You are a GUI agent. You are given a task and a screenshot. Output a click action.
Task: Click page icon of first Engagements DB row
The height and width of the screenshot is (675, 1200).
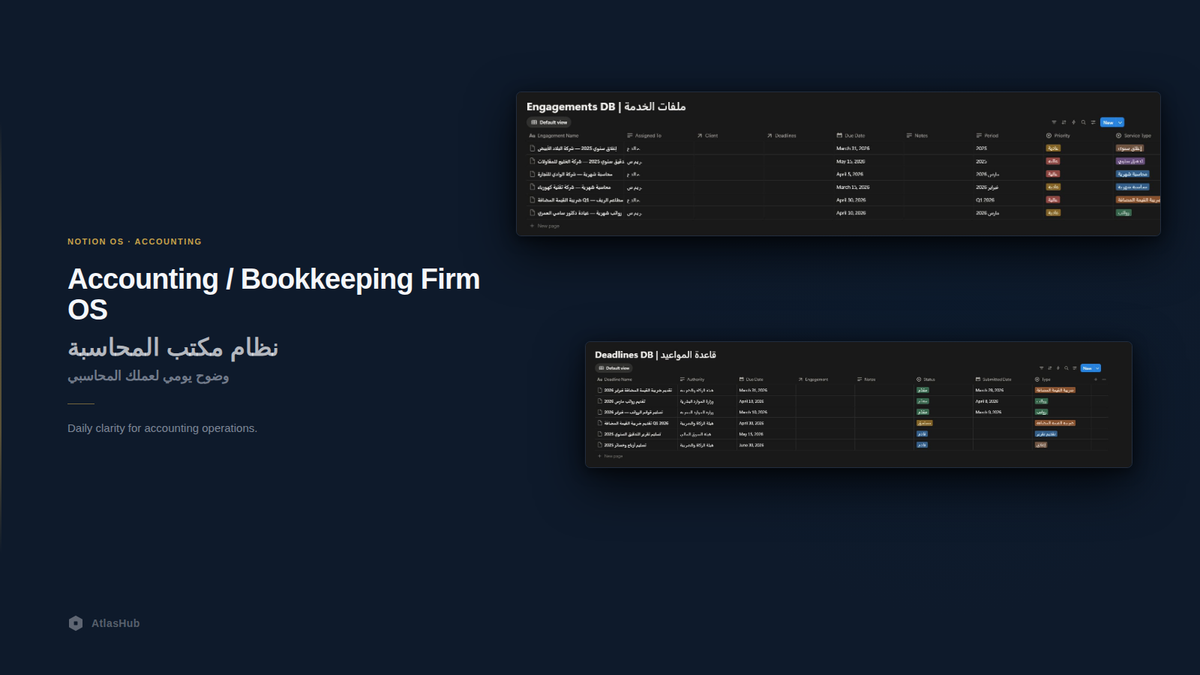(x=533, y=148)
